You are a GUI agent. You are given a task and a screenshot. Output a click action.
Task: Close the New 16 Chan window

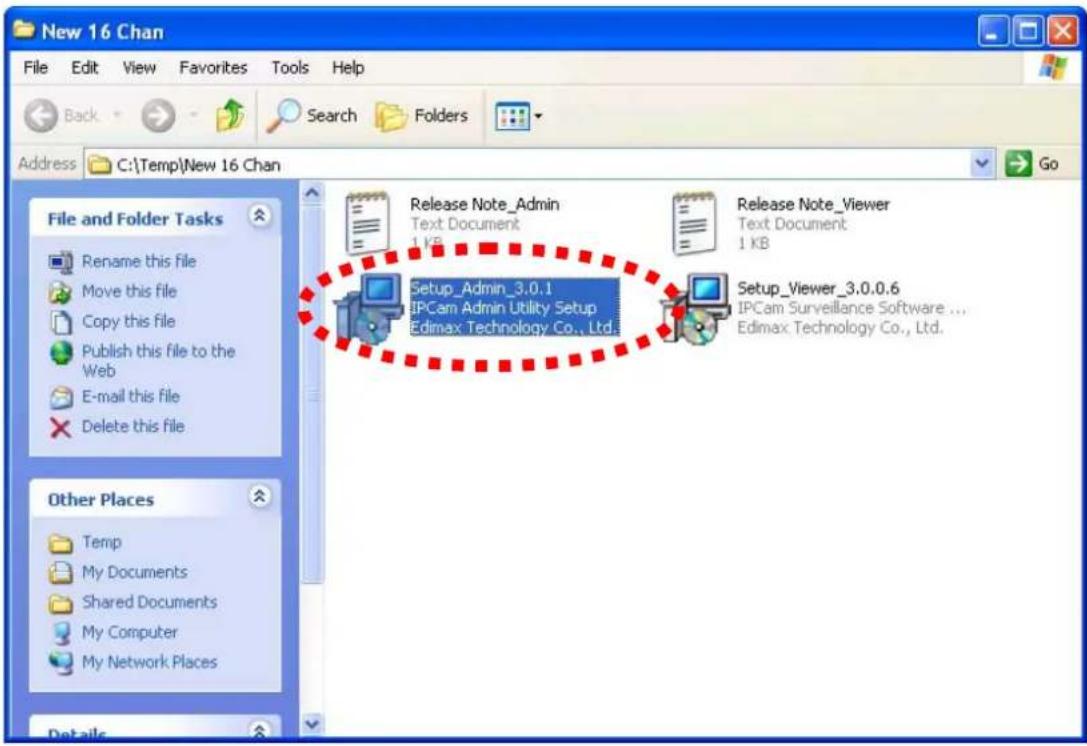1062,32
